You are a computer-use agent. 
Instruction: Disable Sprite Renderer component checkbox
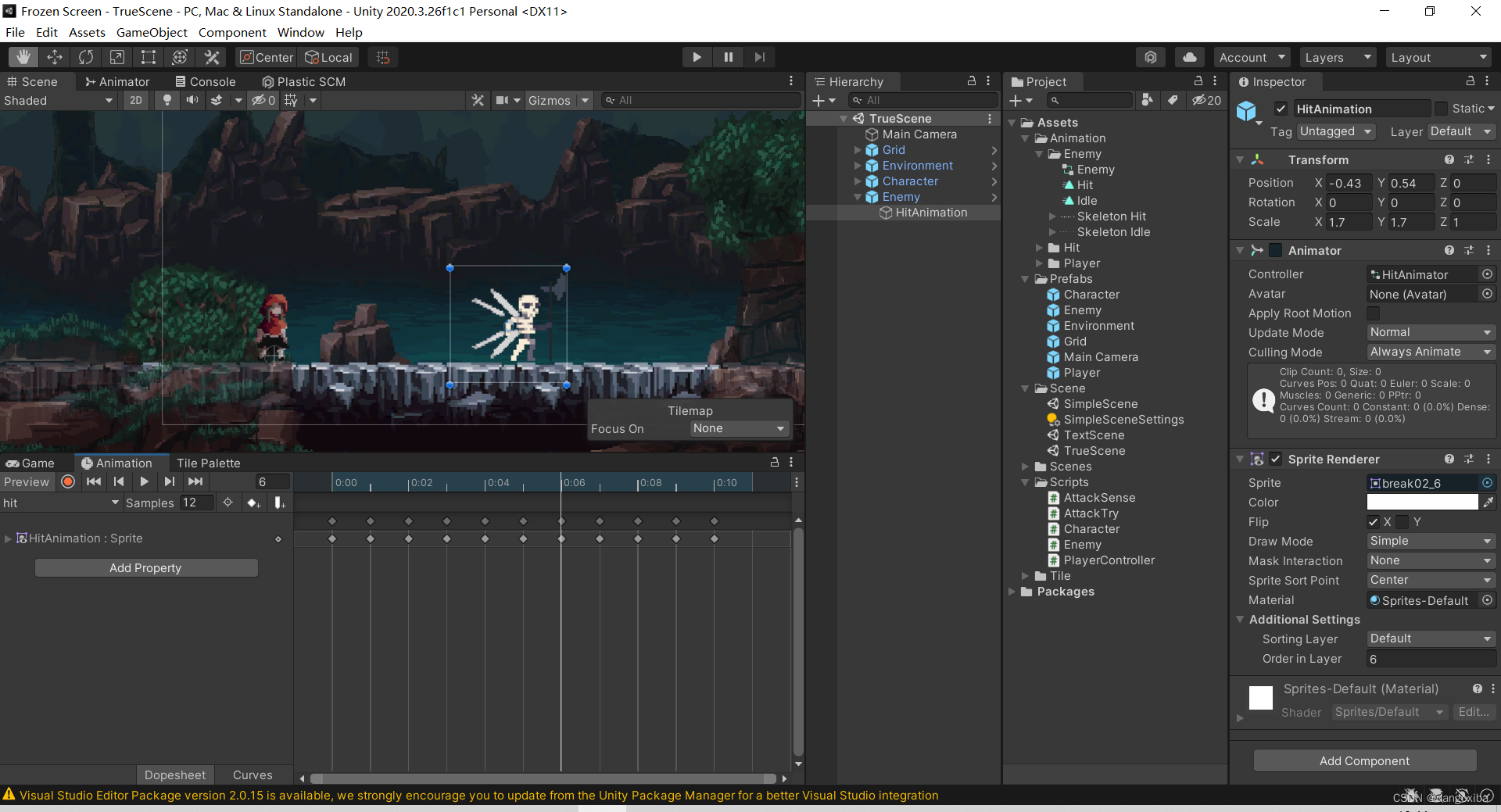pos(1276,459)
